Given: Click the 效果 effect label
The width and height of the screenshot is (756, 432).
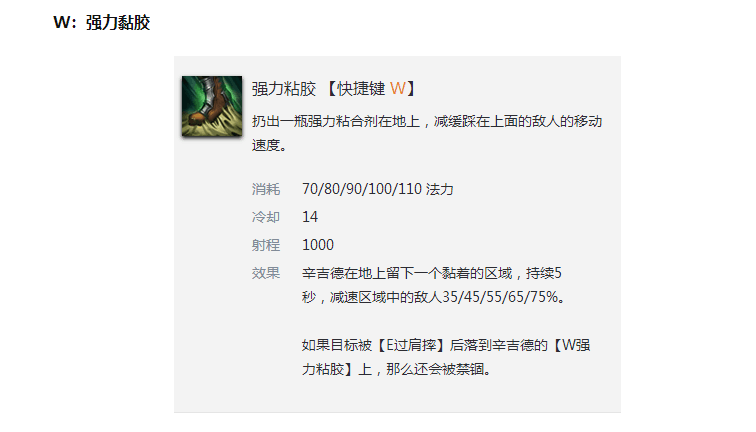Looking at the screenshot, I should [x=266, y=273].
